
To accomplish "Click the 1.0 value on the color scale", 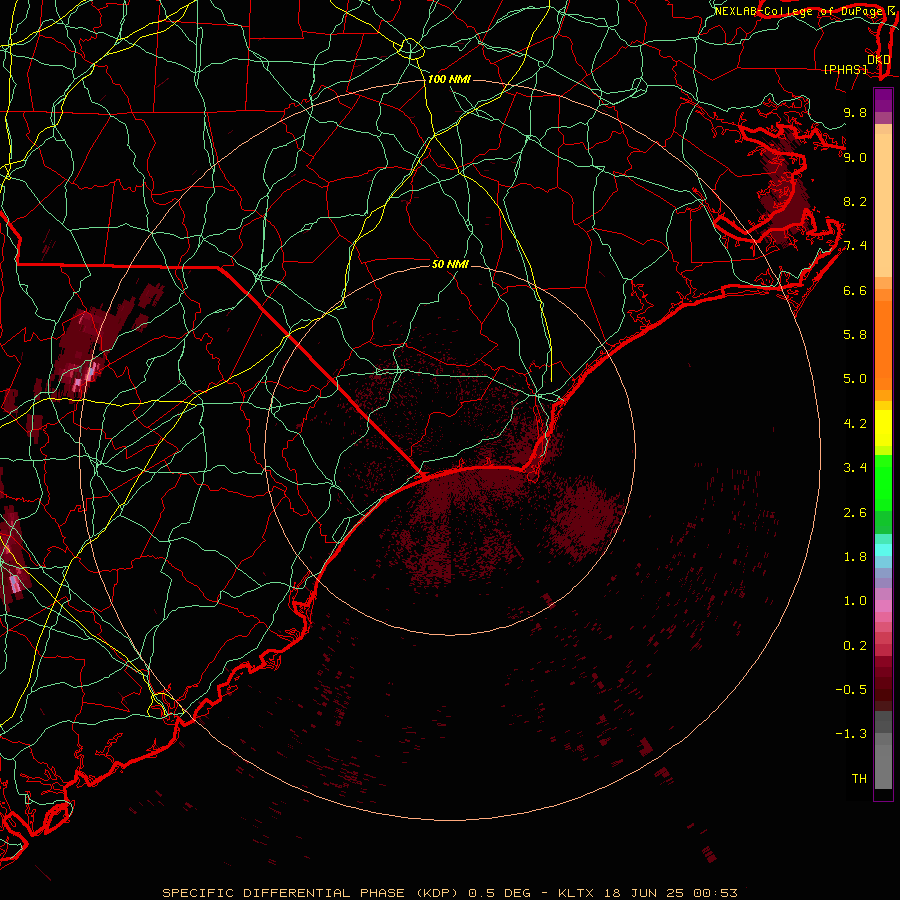I will click(855, 601).
